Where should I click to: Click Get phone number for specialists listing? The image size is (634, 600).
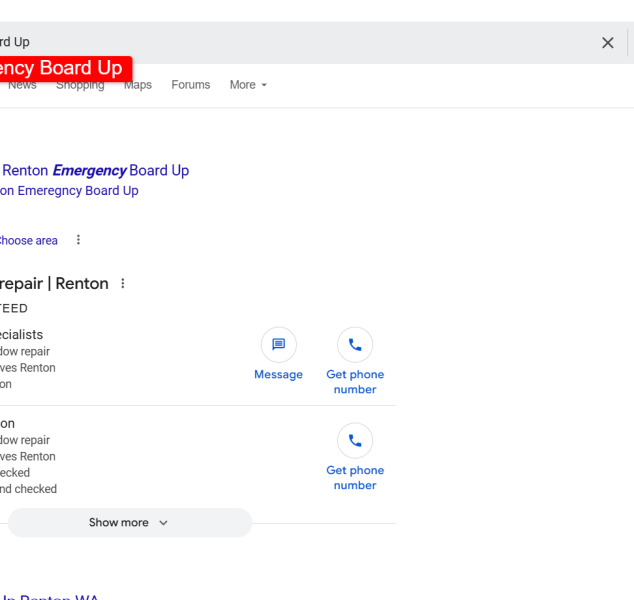[355, 382]
